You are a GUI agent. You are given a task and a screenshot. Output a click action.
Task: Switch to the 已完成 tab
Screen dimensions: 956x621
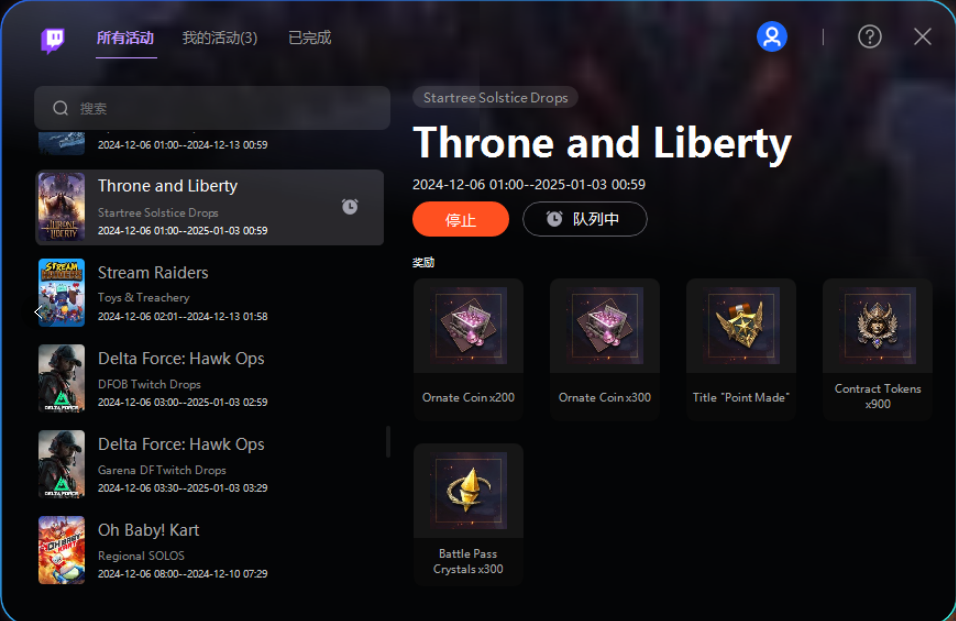[309, 38]
